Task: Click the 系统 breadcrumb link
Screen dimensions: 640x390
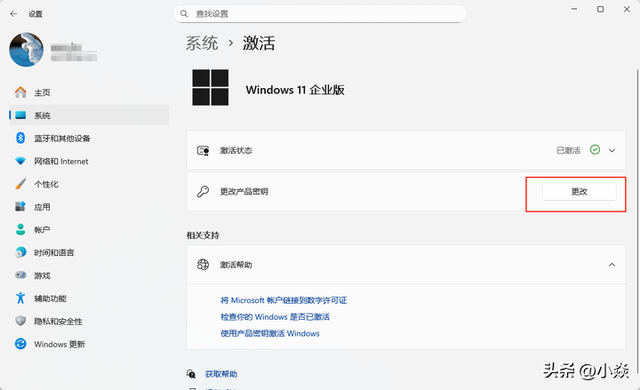Action: point(202,43)
